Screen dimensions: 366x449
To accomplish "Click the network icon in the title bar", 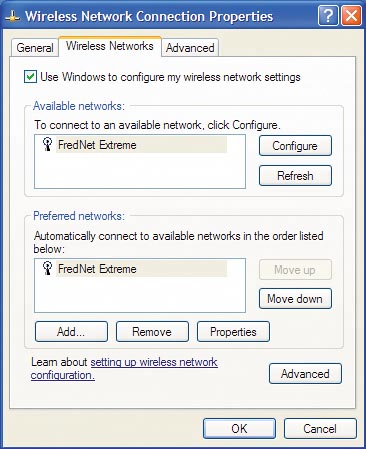I will [x=12, y=17].
